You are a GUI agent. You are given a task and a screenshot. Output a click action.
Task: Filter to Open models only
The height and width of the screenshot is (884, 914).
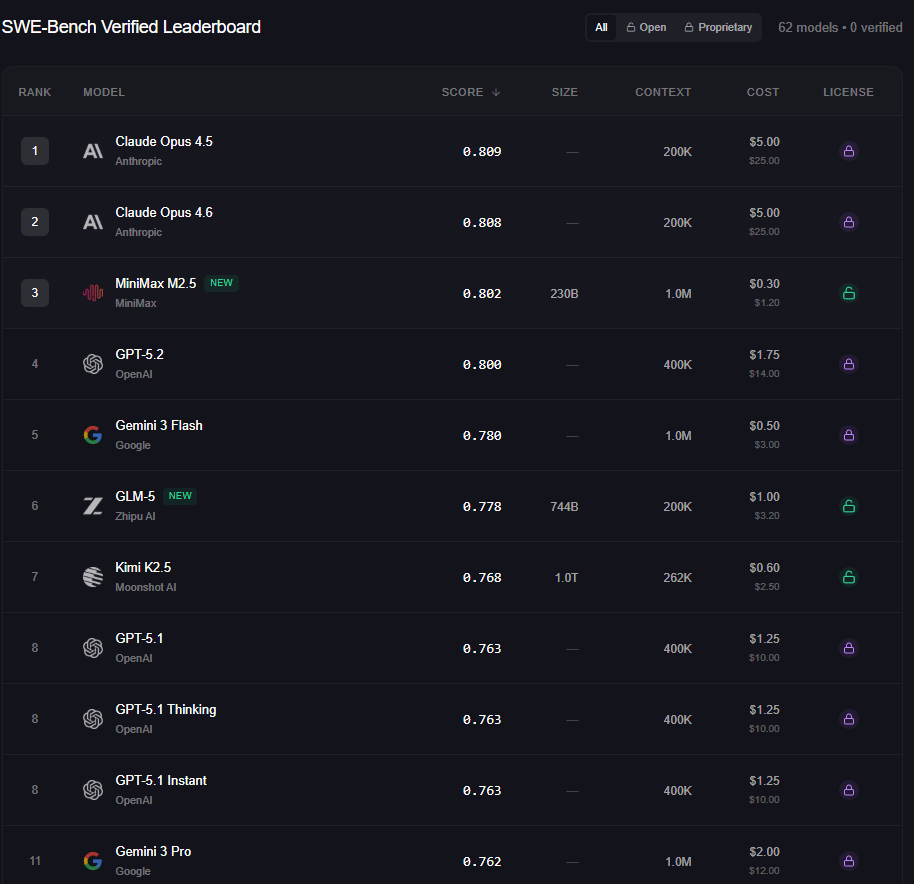pyautogui.click(x=646, y=28)
